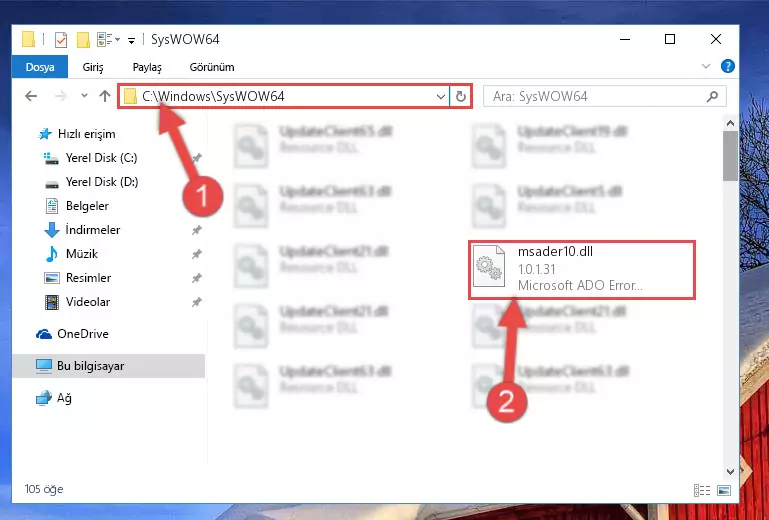Viewport: 769px width, 520px height.
Task: Open Help with the blue question icon
Action: pos(728,66)
